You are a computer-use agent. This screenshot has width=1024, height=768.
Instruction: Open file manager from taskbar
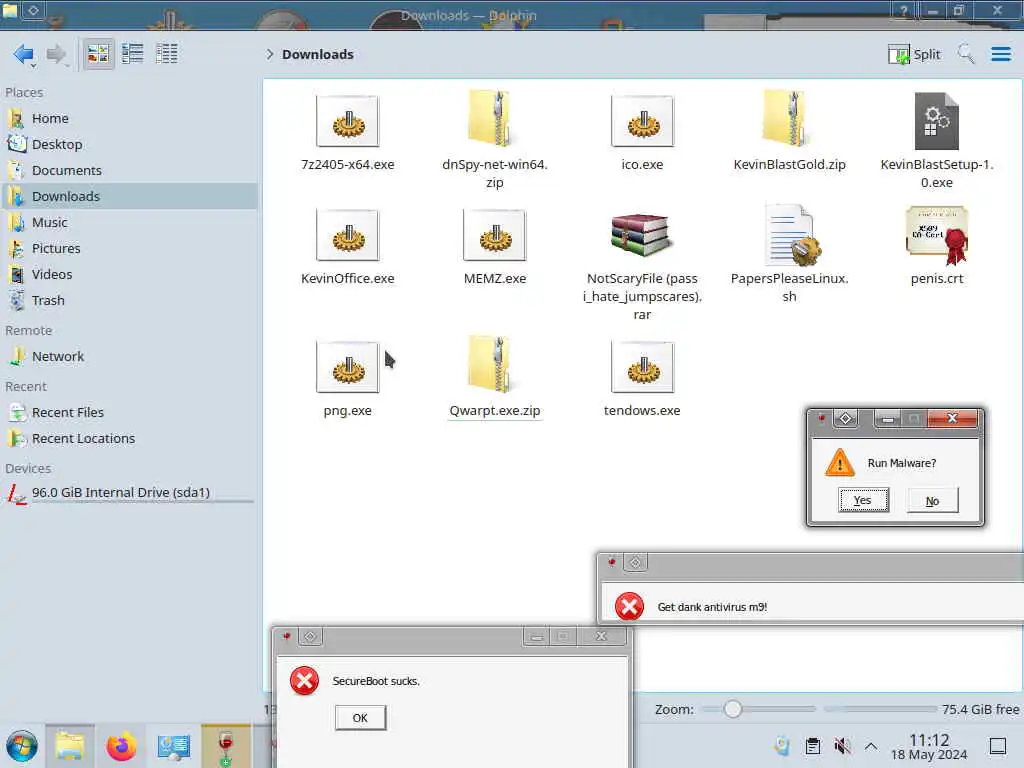pyautogui.click(x=70, y=746)
